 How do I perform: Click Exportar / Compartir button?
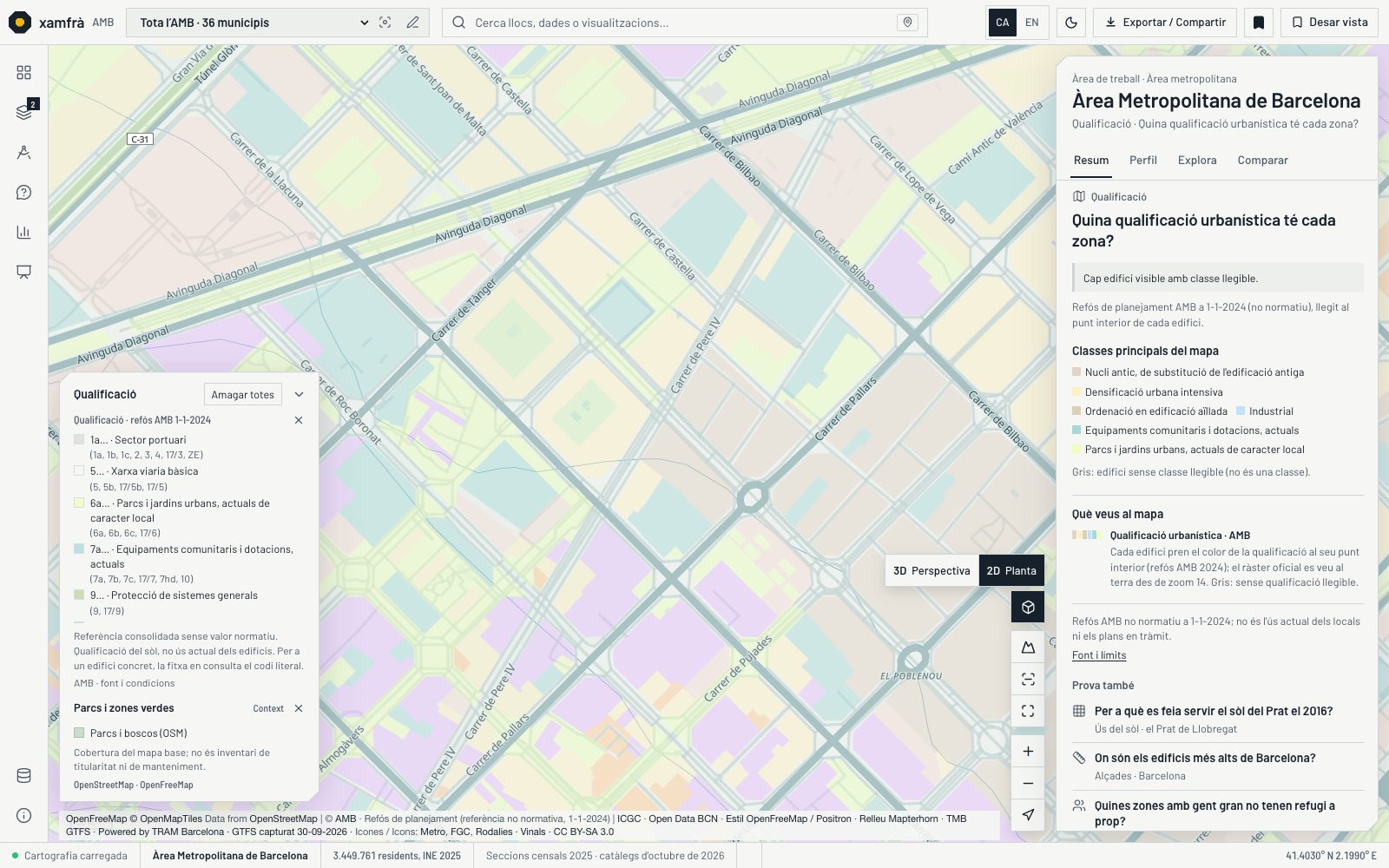1165,23
